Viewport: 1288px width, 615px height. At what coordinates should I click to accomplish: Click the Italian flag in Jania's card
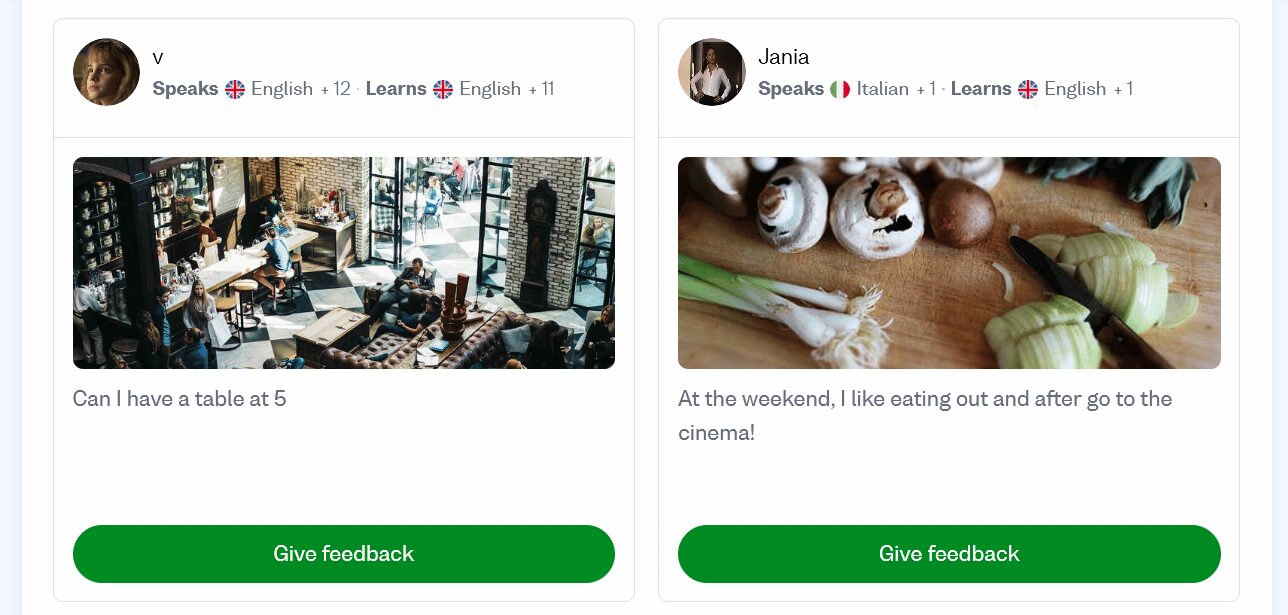pos(840,89)
